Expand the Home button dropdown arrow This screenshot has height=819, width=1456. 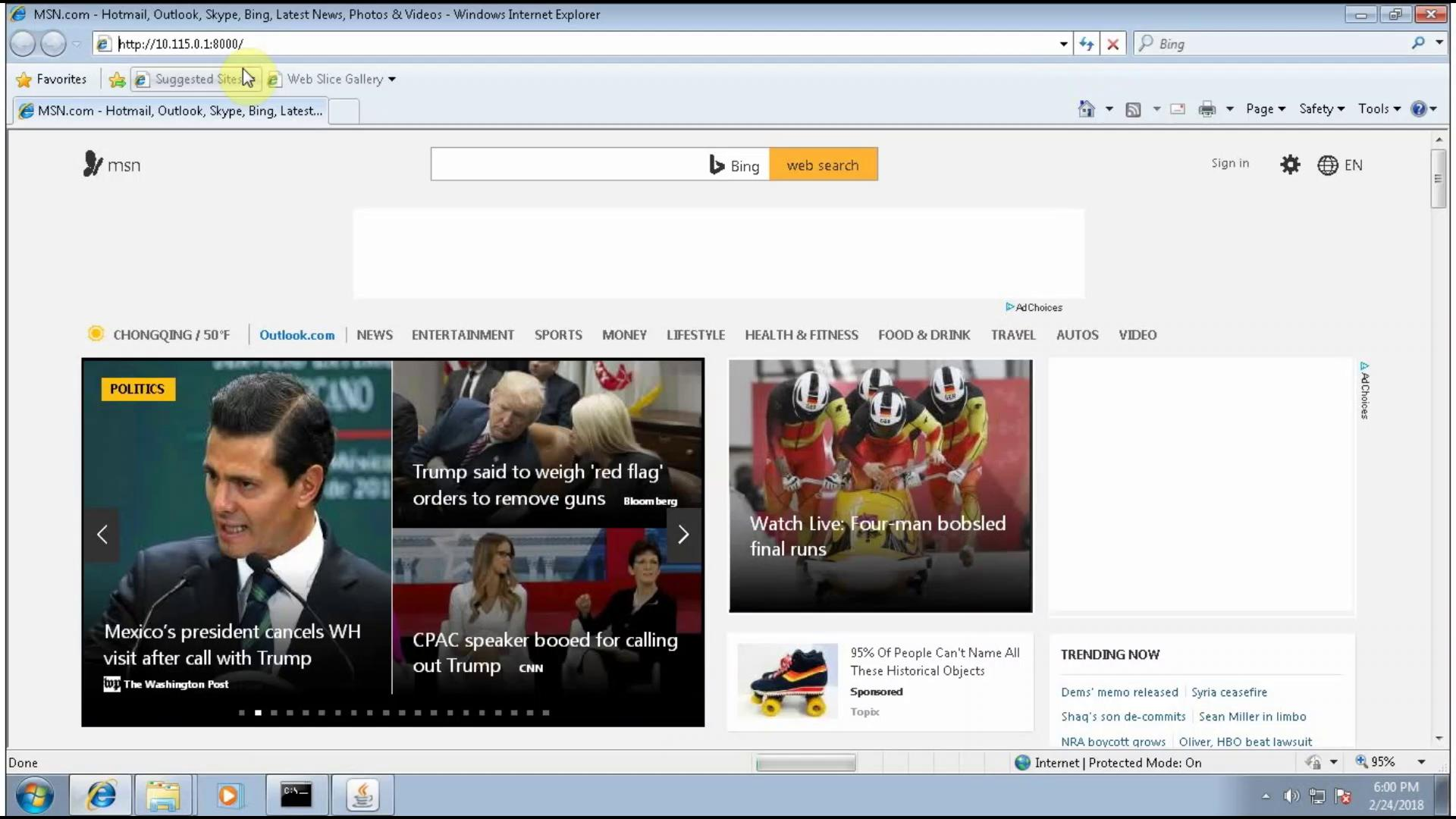tap(1109, 109)
